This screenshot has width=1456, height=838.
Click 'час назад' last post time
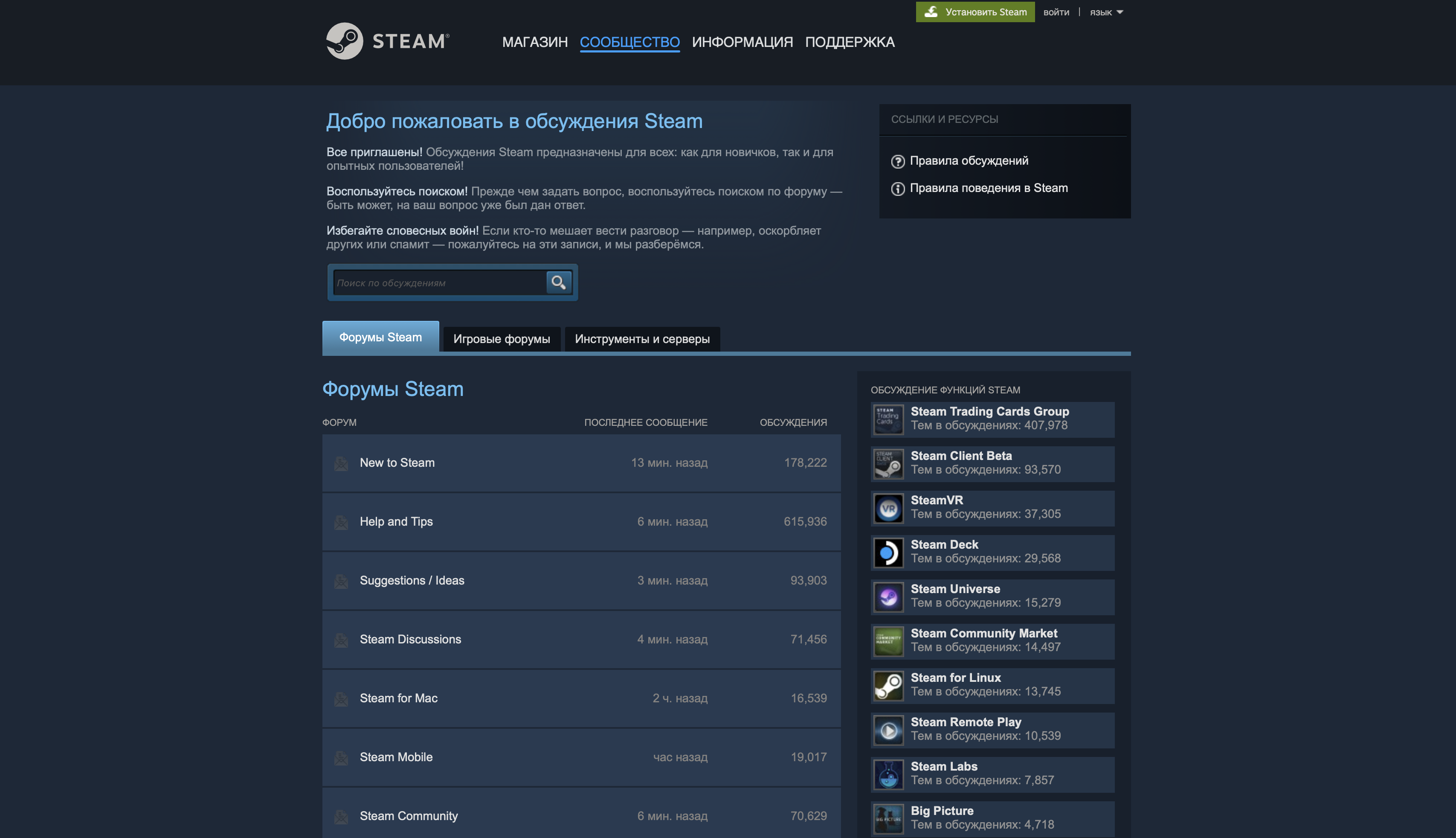680,757
